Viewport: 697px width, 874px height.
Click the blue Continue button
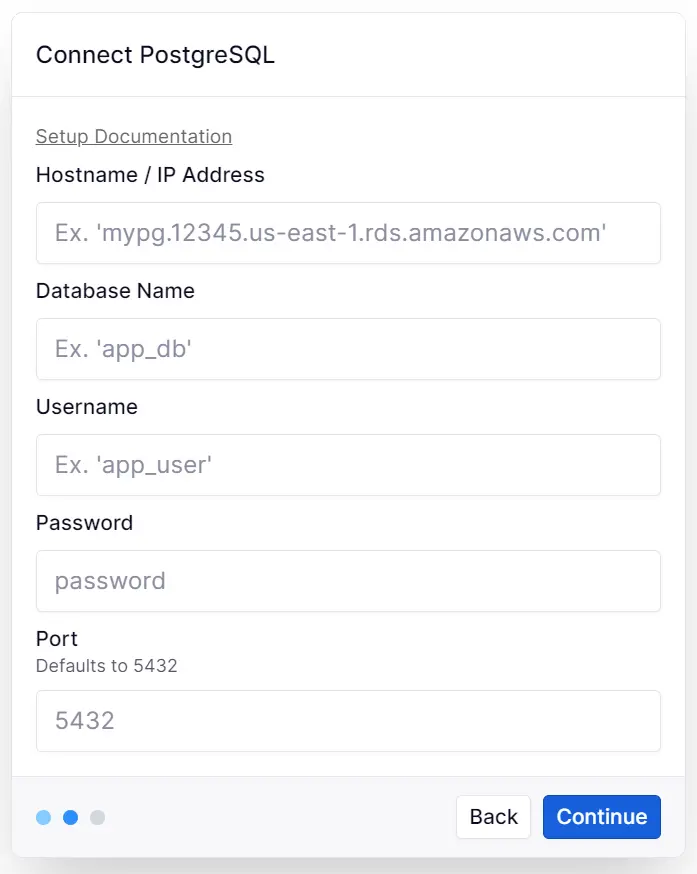point(601,817)
